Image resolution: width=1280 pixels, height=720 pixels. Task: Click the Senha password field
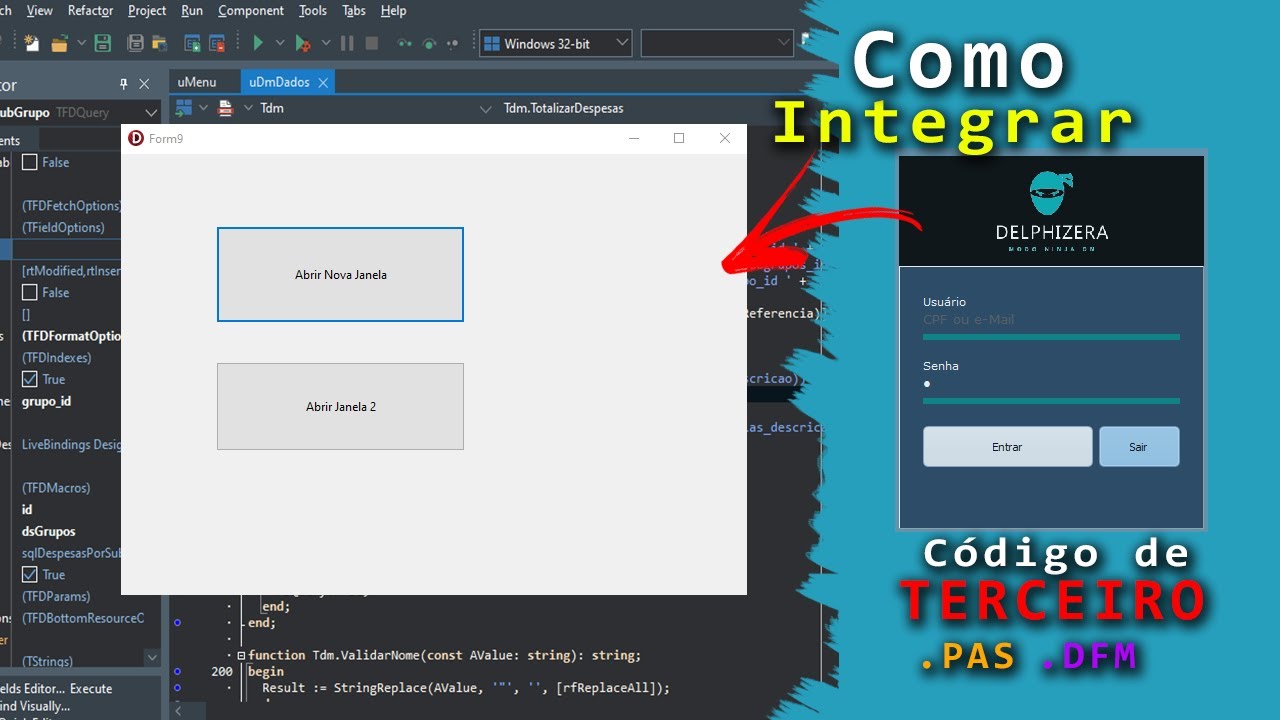[1051, 385]
